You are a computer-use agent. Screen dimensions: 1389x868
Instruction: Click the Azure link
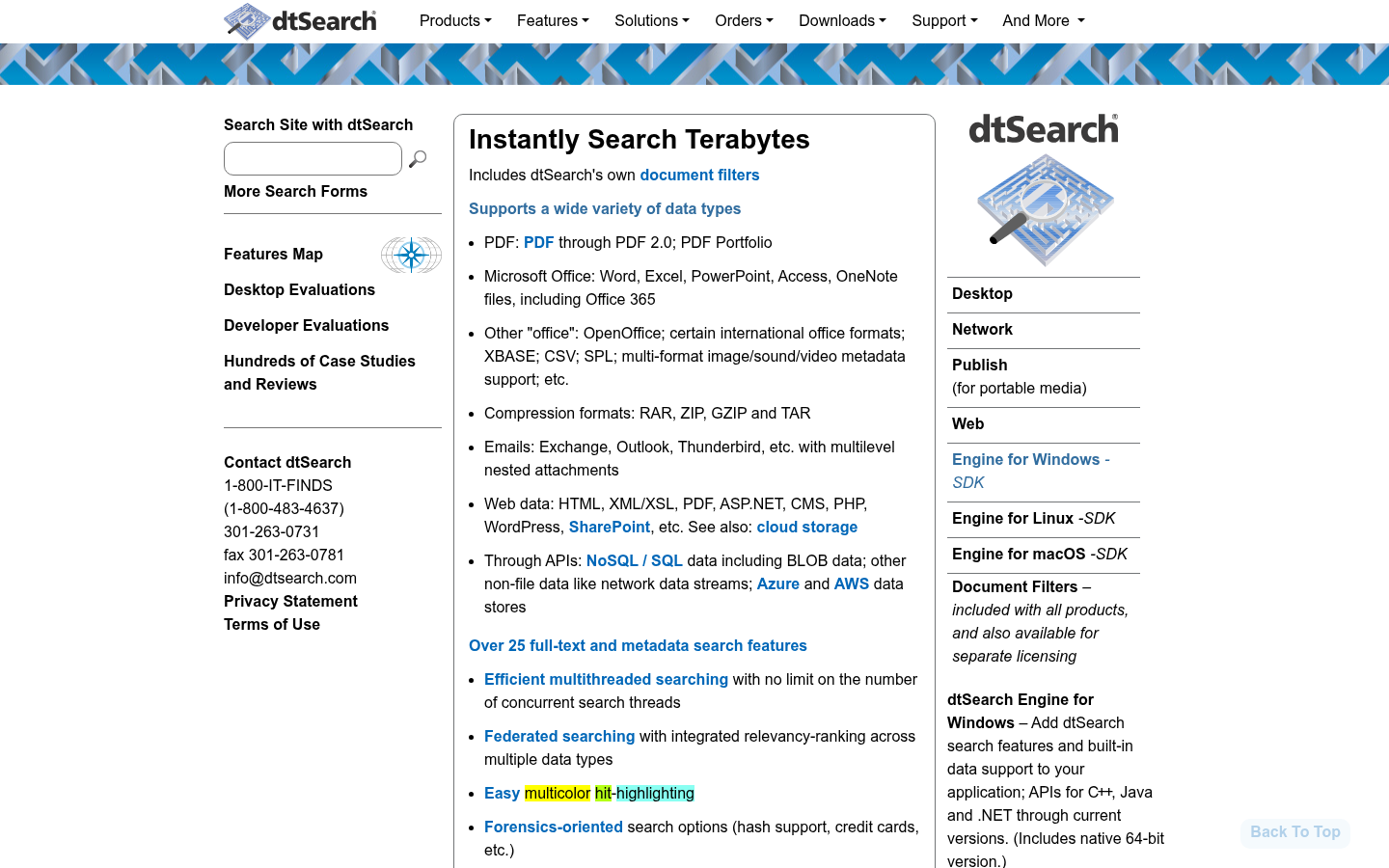(x=778, y=583)
